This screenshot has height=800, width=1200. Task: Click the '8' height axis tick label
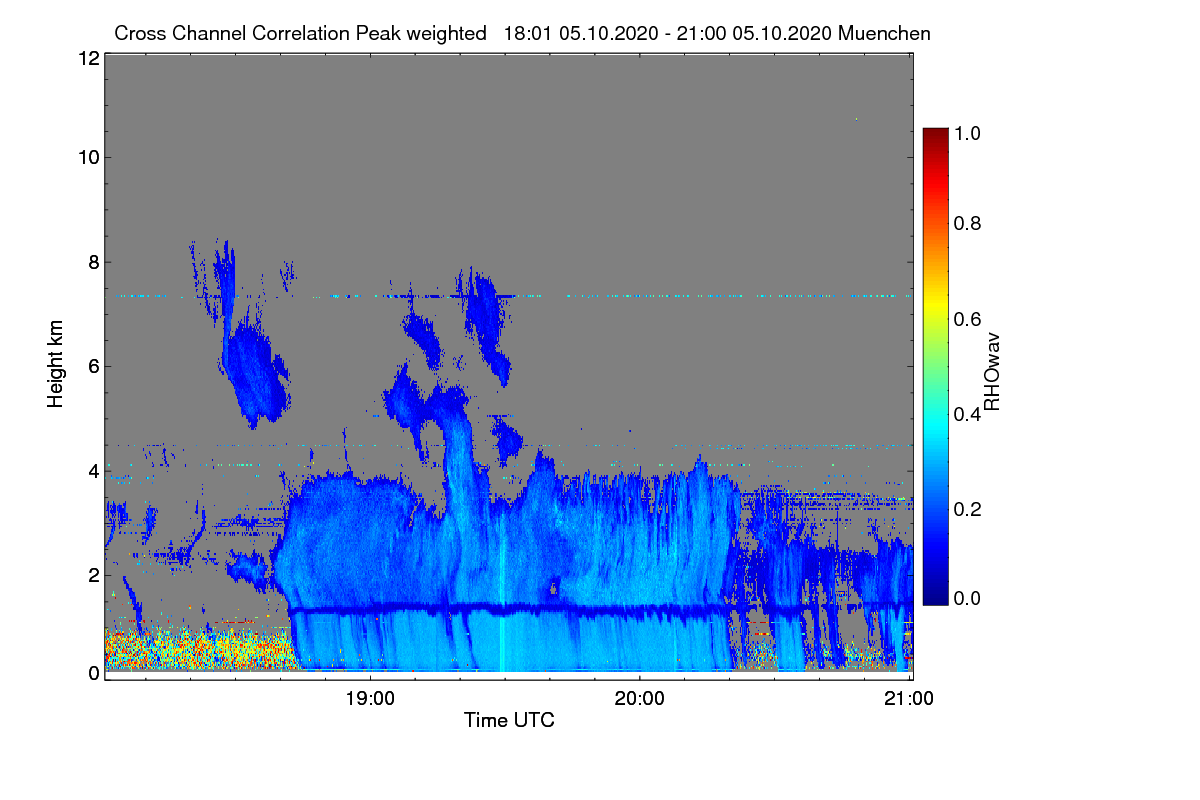point(93,262)
